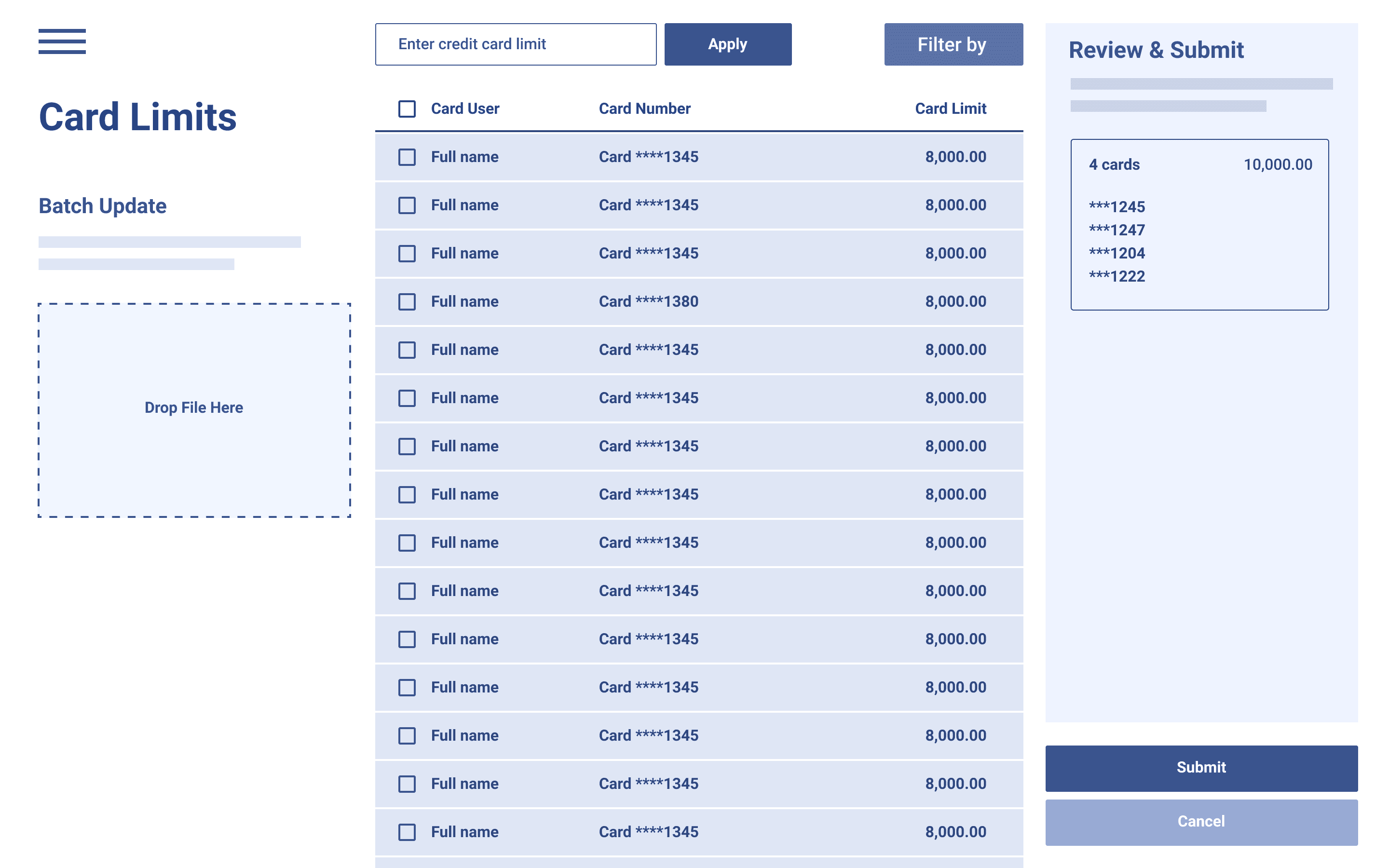Select the first Full name row checkbox

[407, 157]
